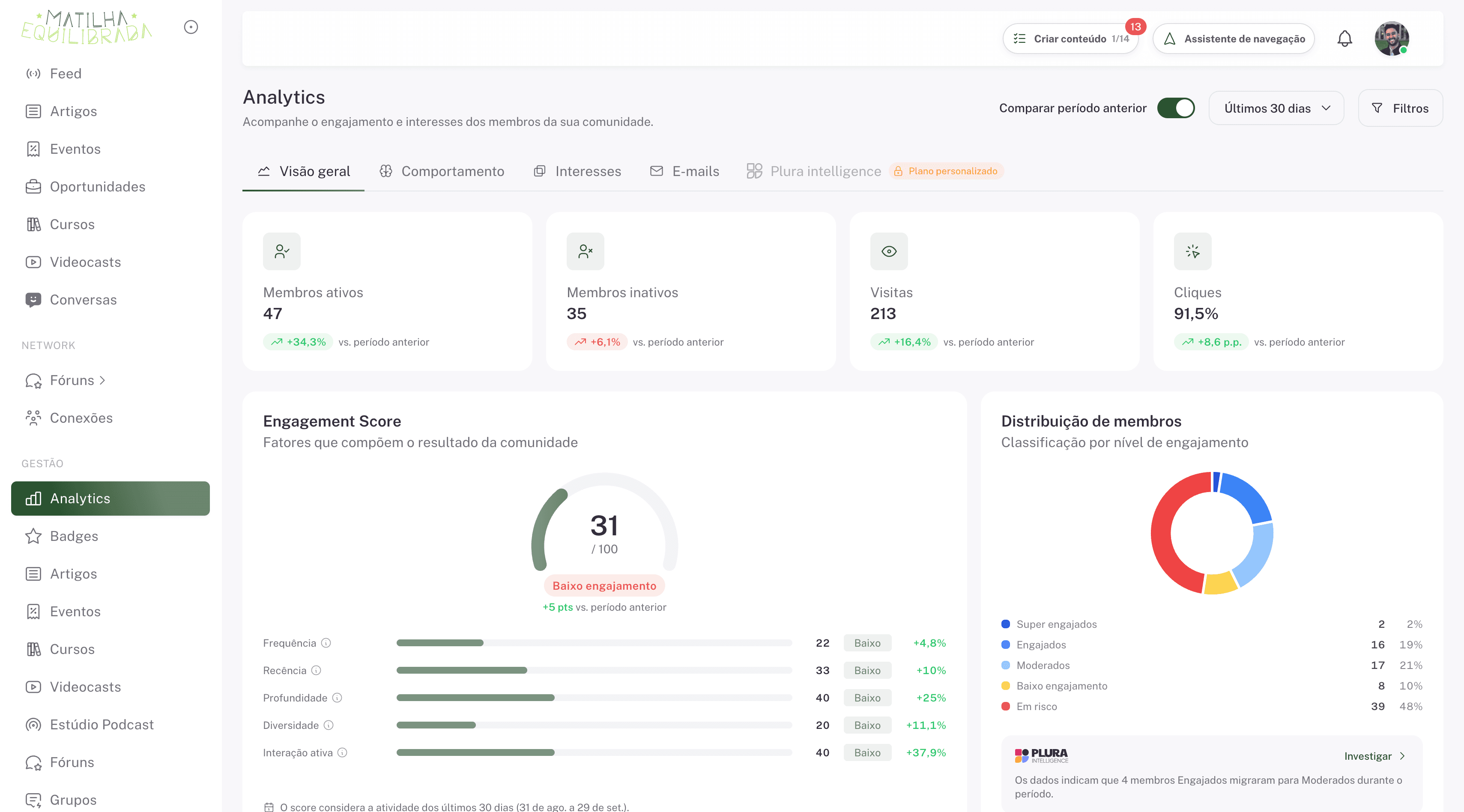The image size is (1464, 812).
Task: Show info tooltip for Recência
Action: [316, 670]
